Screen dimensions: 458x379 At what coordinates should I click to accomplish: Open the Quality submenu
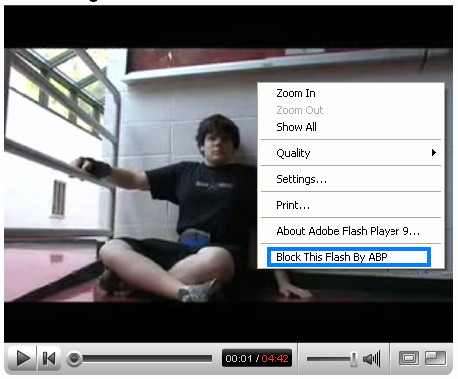pyautogui.click(x=351, y=153)
